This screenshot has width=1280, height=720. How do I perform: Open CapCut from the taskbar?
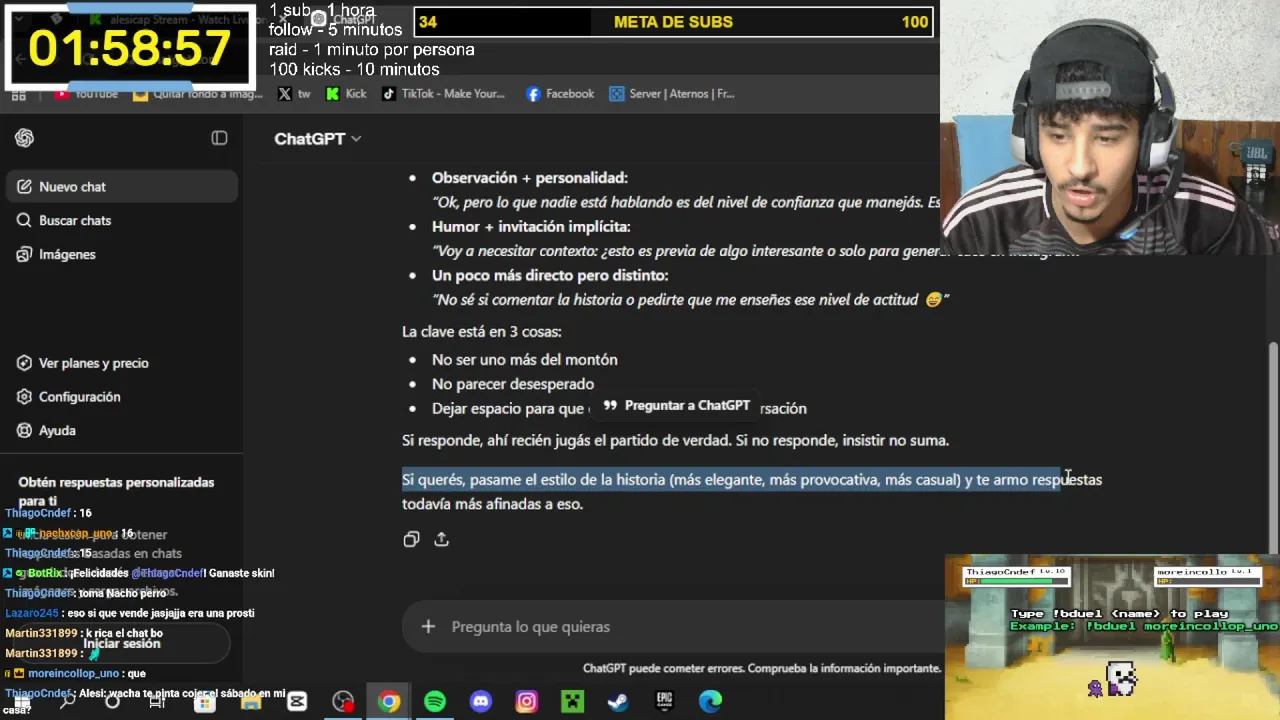[x=297, y=702]
